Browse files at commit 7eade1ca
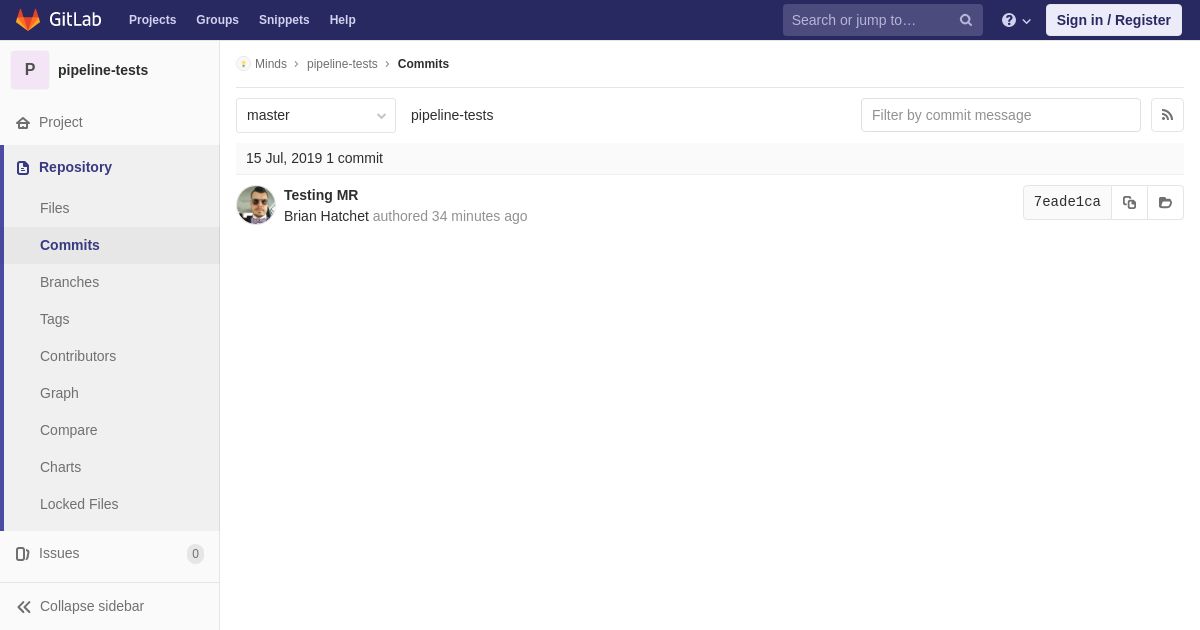This screenshot has height=630, width=1200. (1165, 202)
